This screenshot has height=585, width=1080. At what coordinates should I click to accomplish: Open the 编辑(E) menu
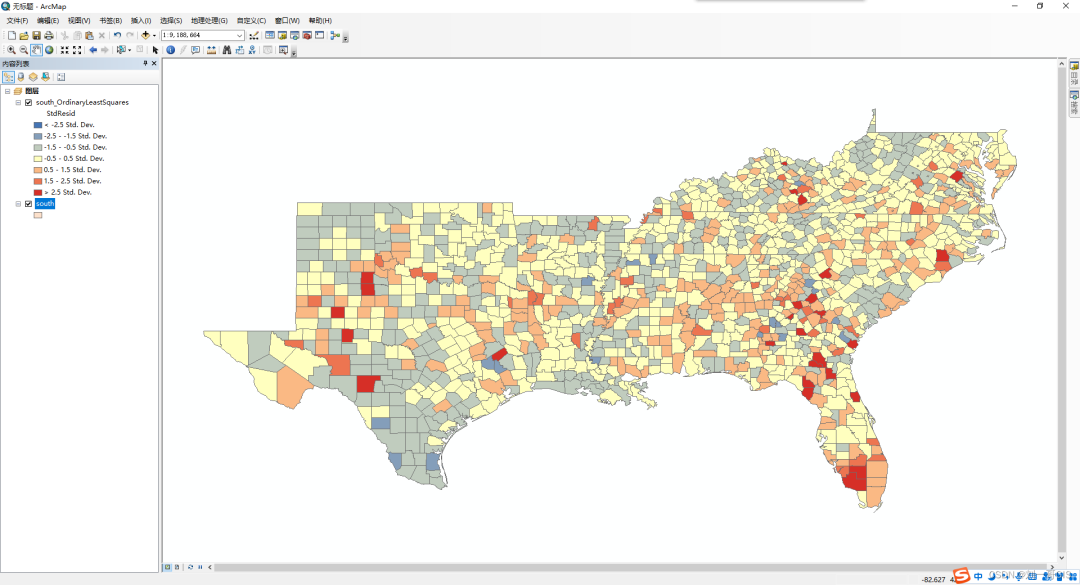click(48, 21)
